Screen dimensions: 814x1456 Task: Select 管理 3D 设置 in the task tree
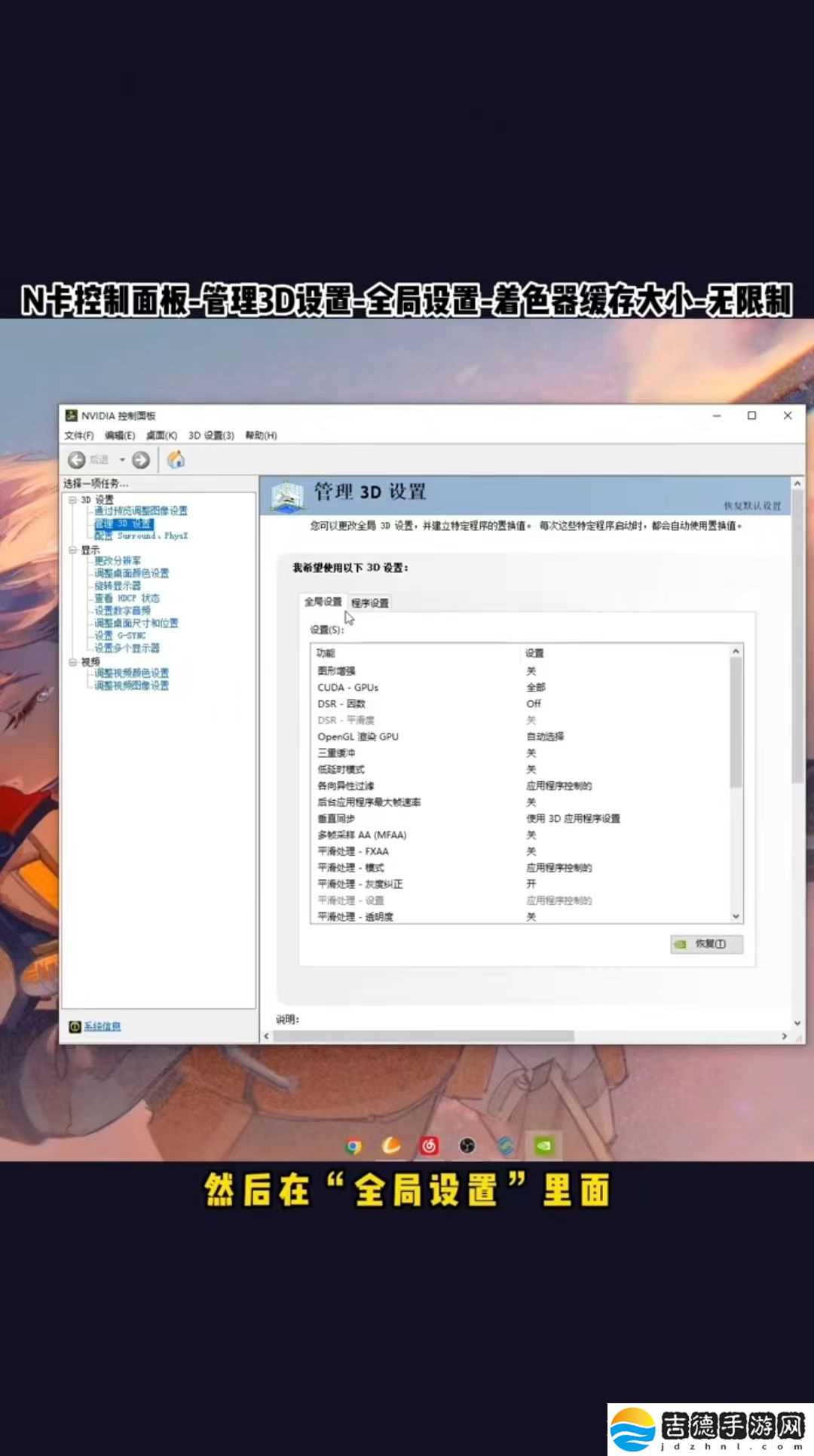[124, 523]
